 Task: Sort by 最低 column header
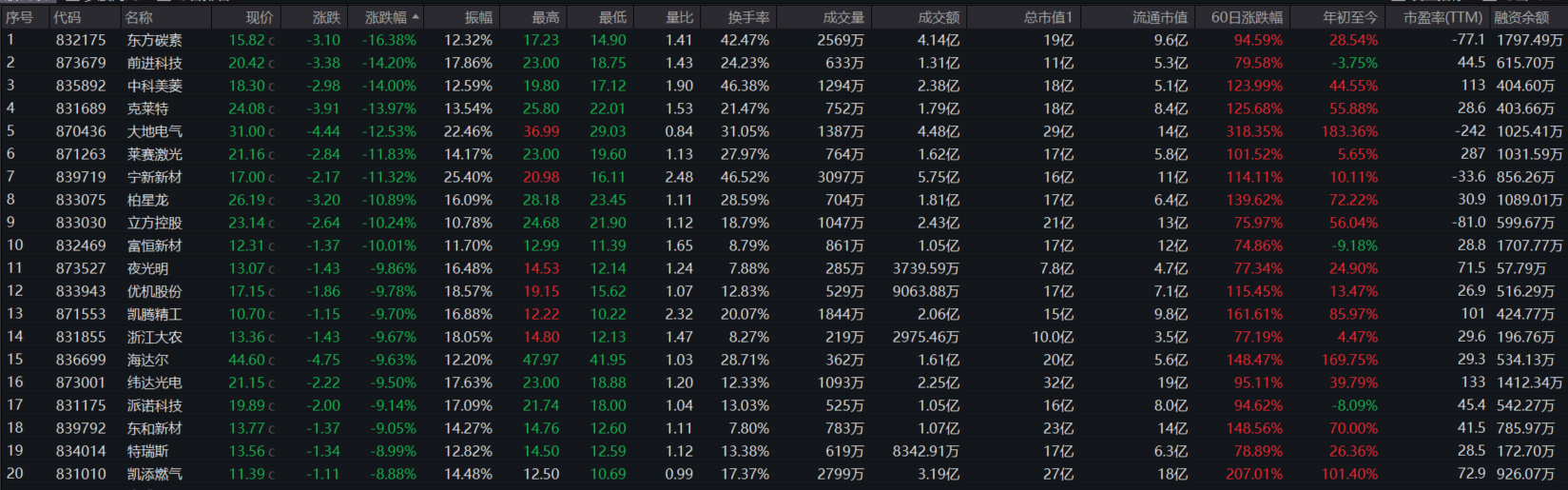click(612, 17)
